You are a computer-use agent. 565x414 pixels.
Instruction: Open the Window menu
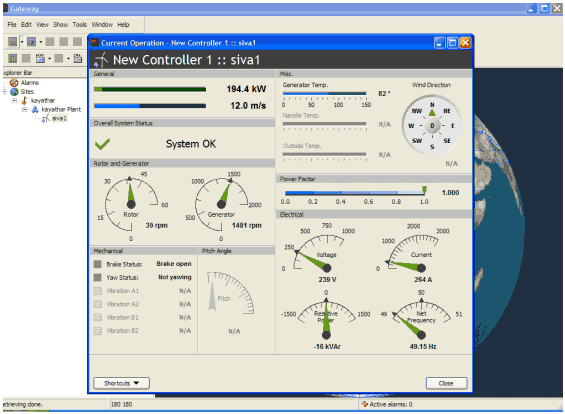(x=102, y=25)
